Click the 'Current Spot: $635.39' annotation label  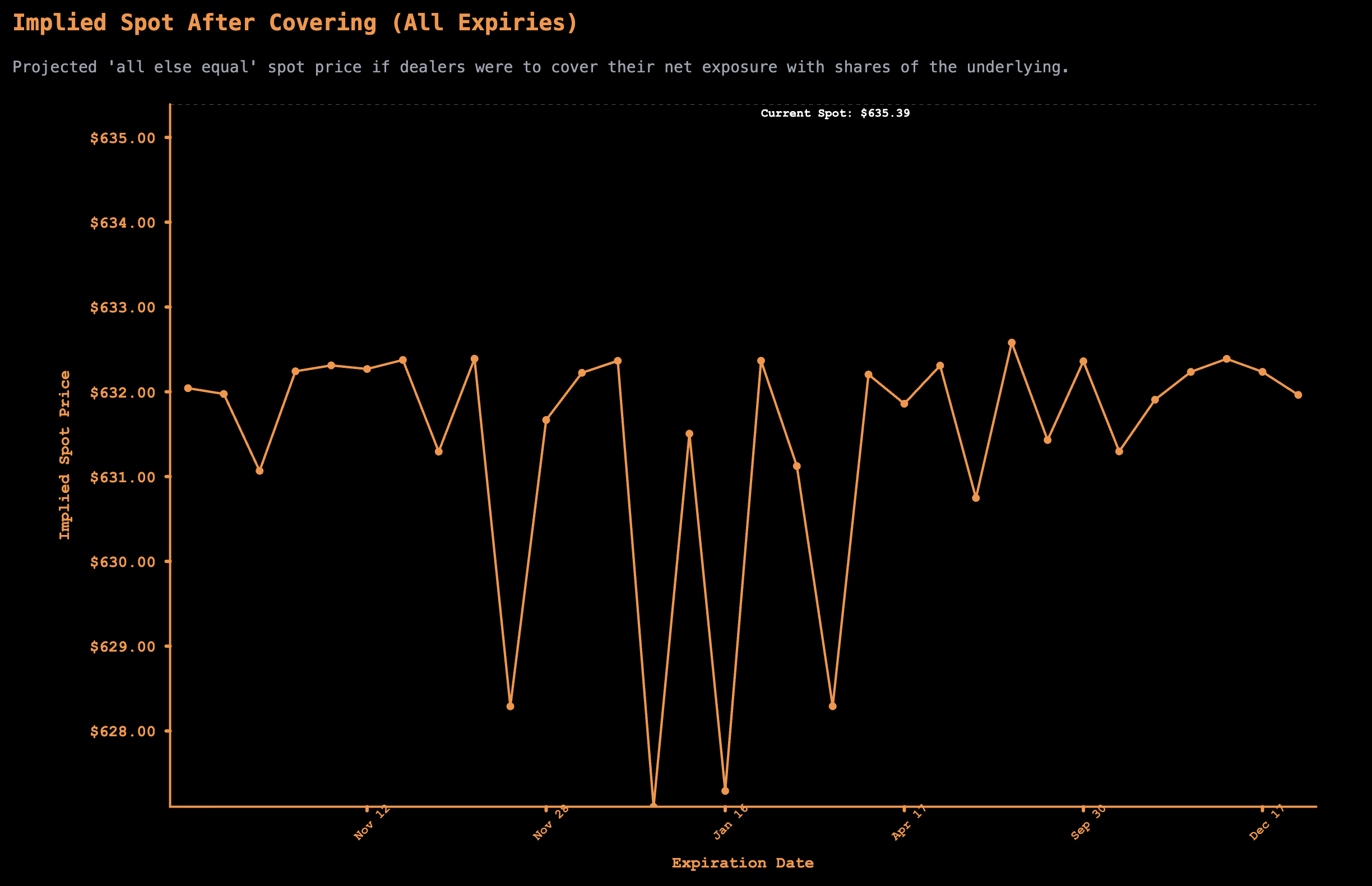pyautogui.click(x=835, y=113)
